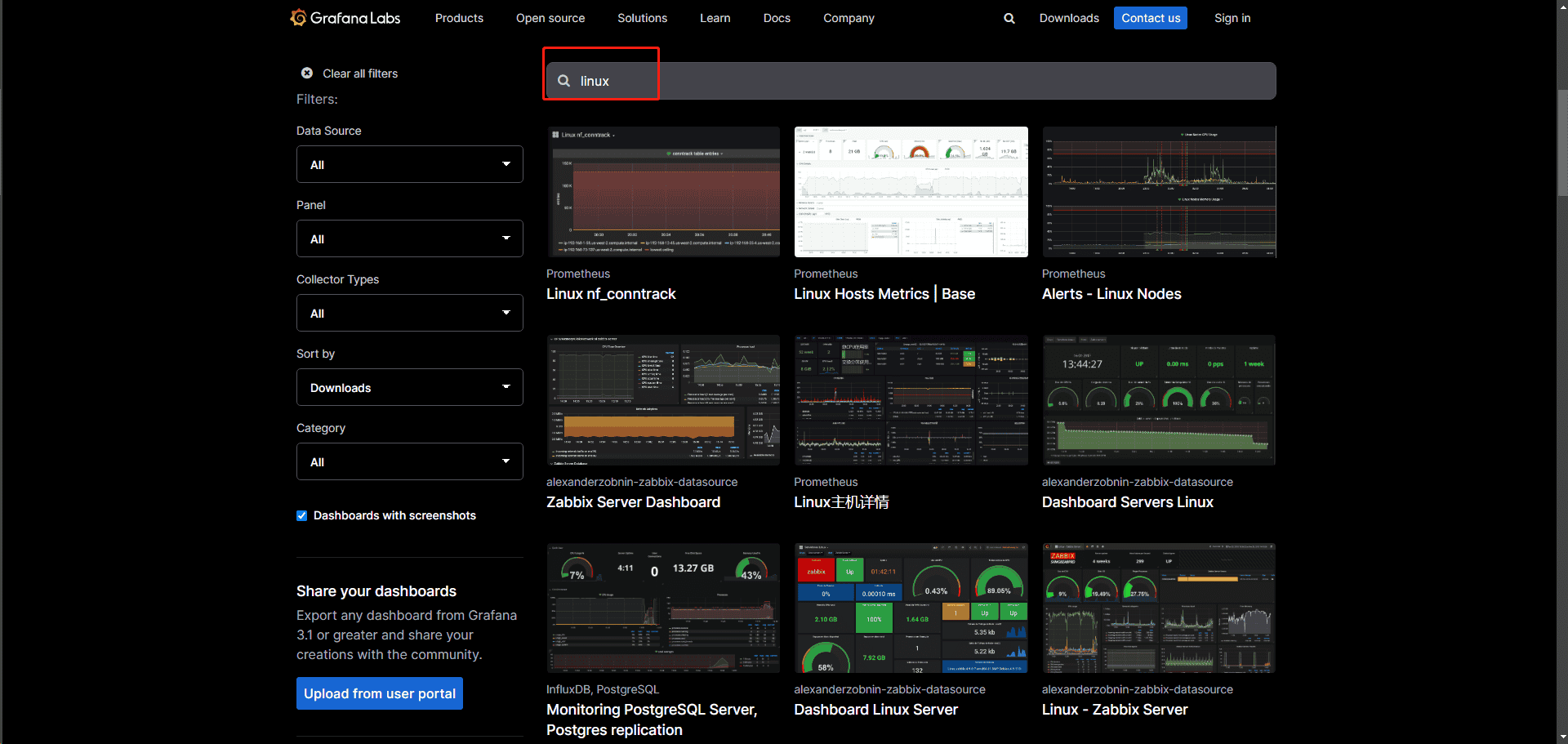1568x744 pixels.
Task: Open the Solutions menu
Action: [x=642, y=17]
